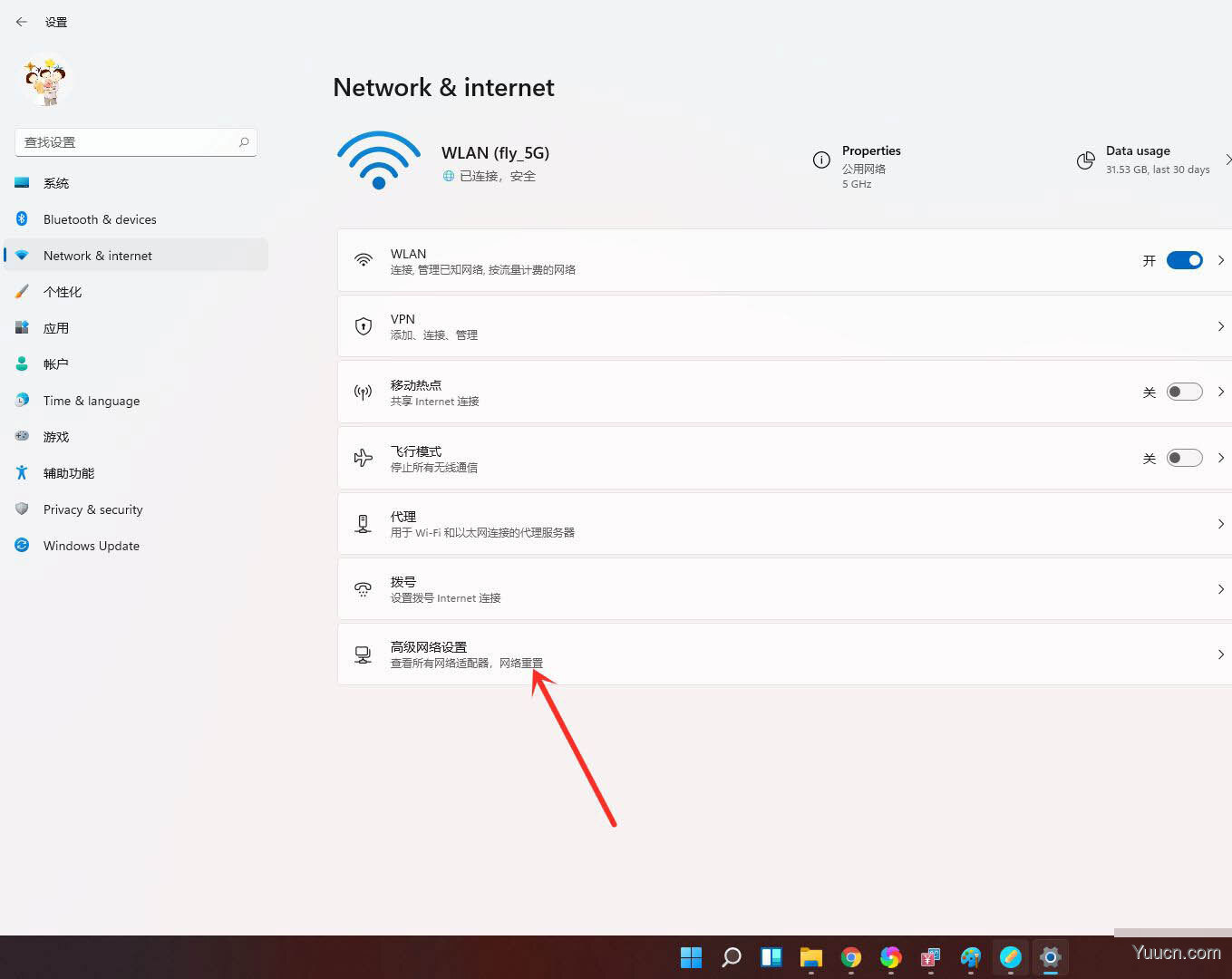Click the search settings input field
1232x979 pixels.
(x=127, y=142)
